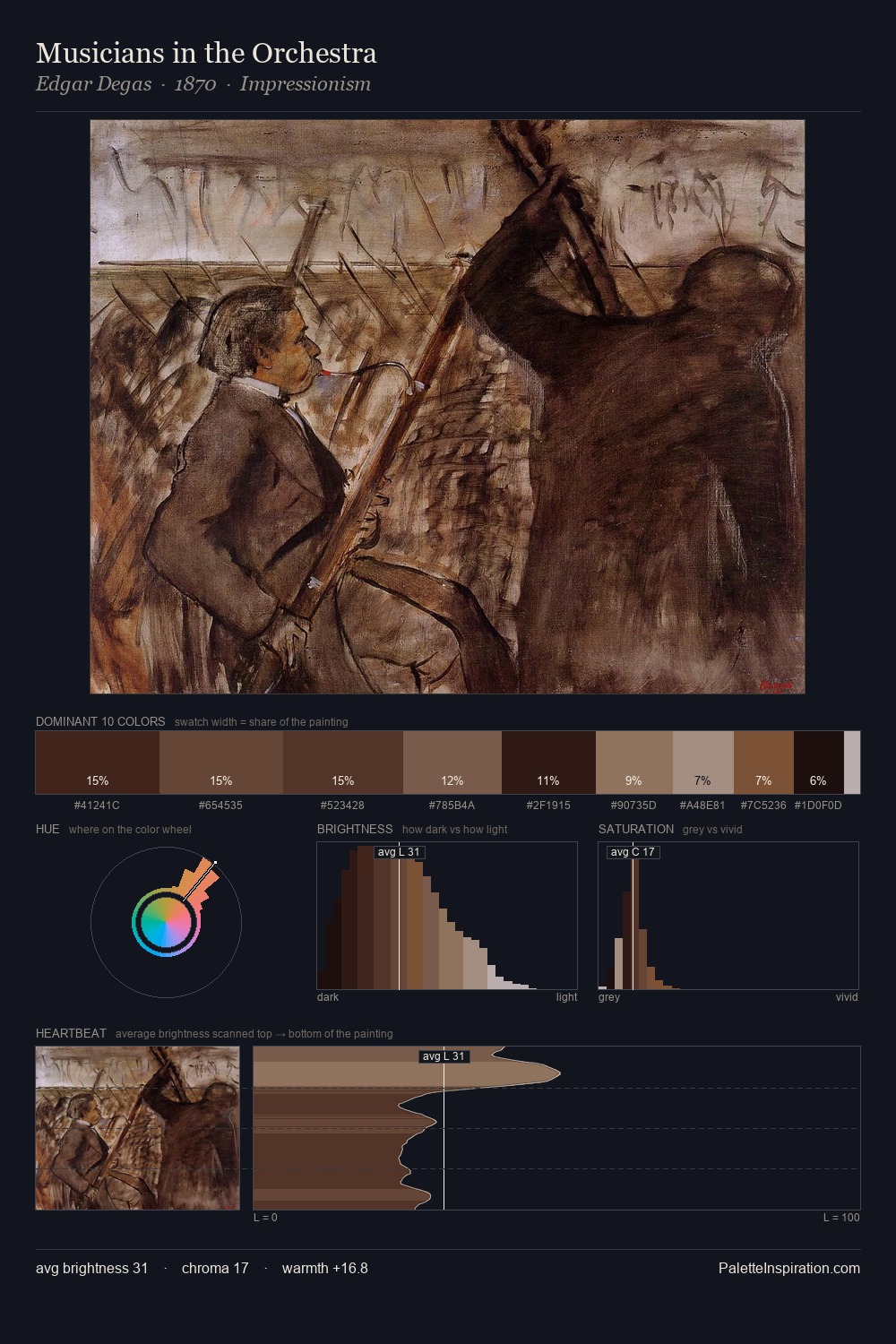Click the 'avg C 17' saturation label
896x1344 pixels.
pos(633,852)
